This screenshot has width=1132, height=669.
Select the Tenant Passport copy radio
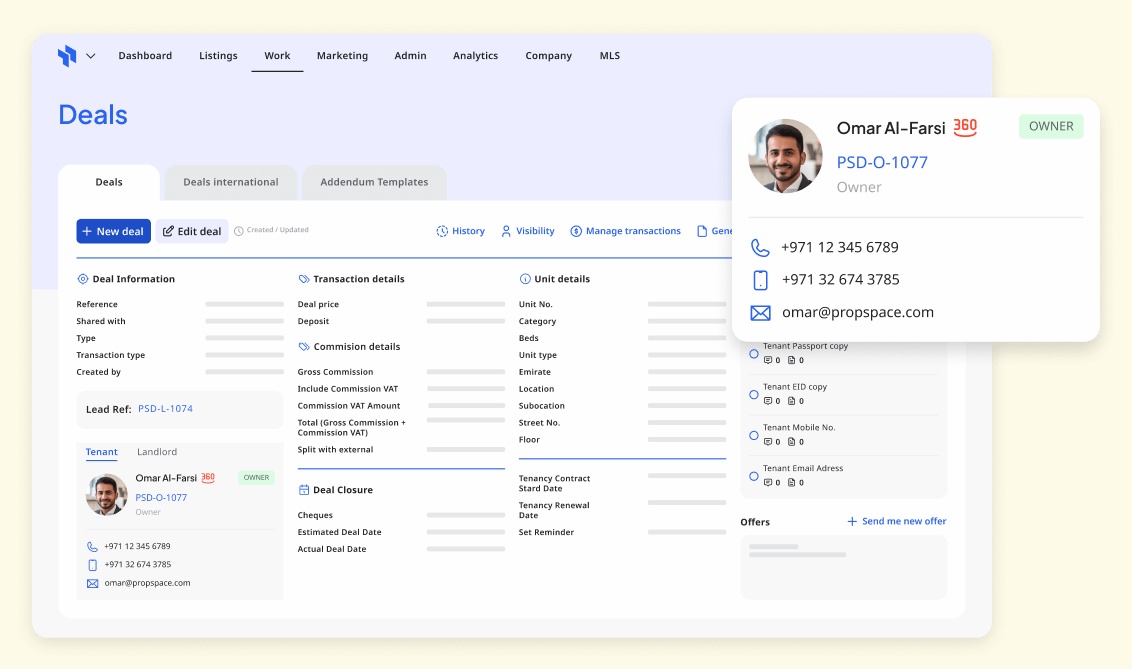(754, 354)
